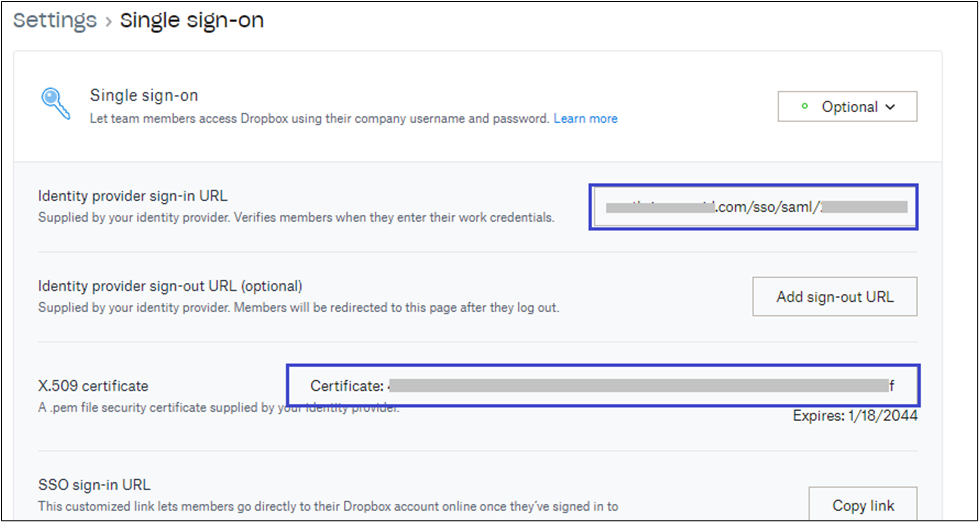
Task: Open the Optional dropdown menu
Action: pyautogui.click(x=847, y=107)
